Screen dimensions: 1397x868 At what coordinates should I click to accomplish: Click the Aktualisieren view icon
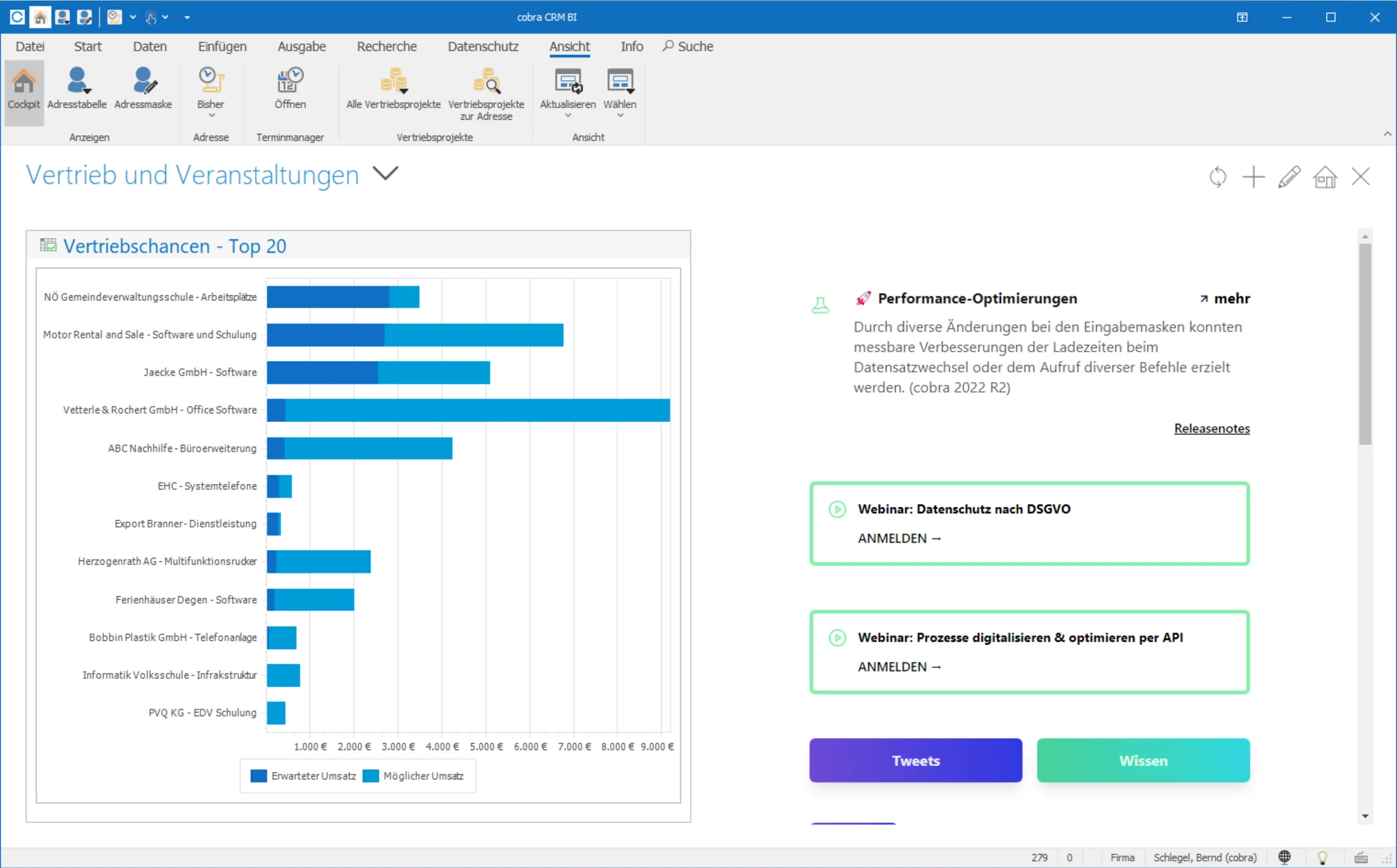point(568,81)
